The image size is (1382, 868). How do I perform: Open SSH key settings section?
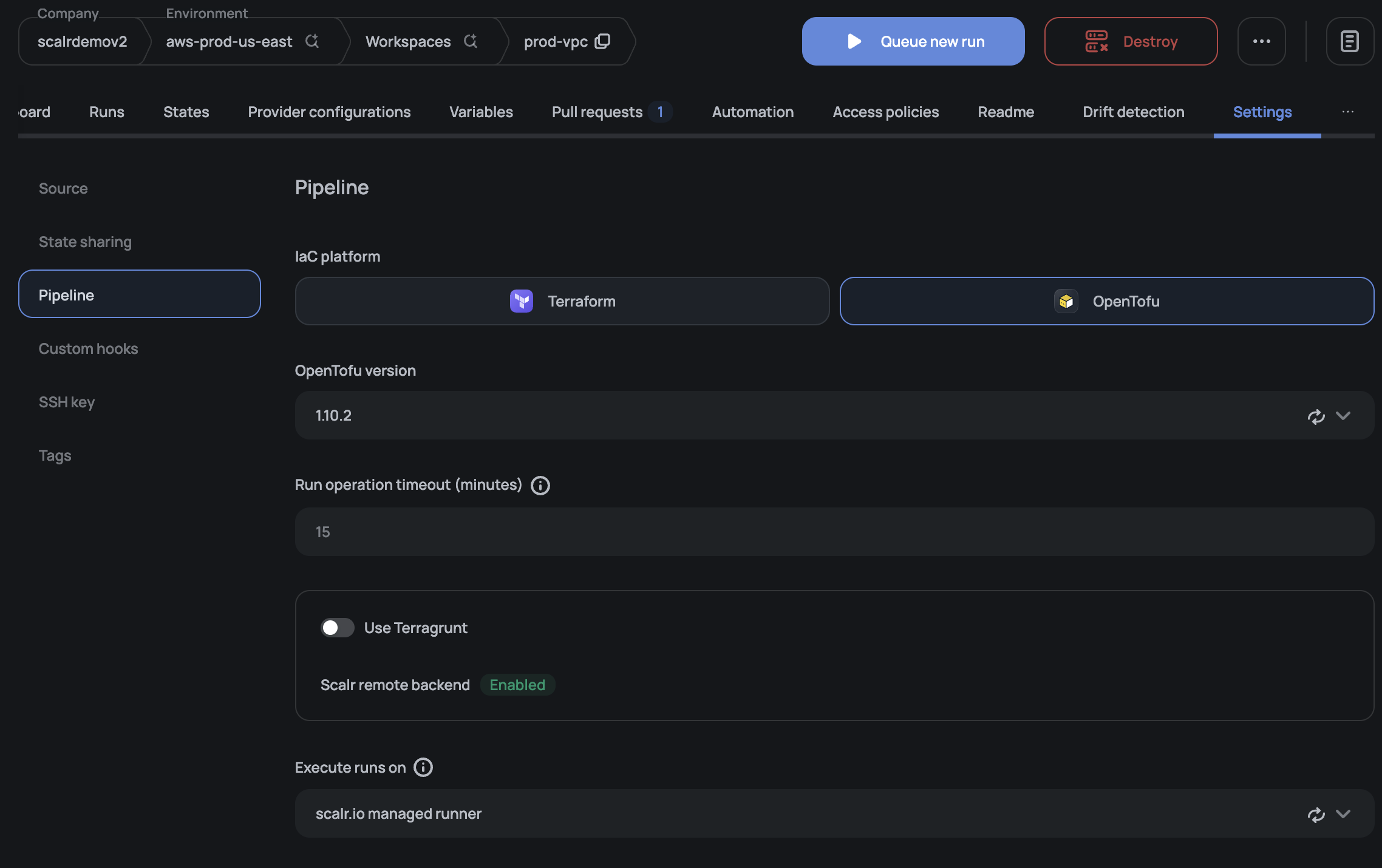[x=67, y=402]
